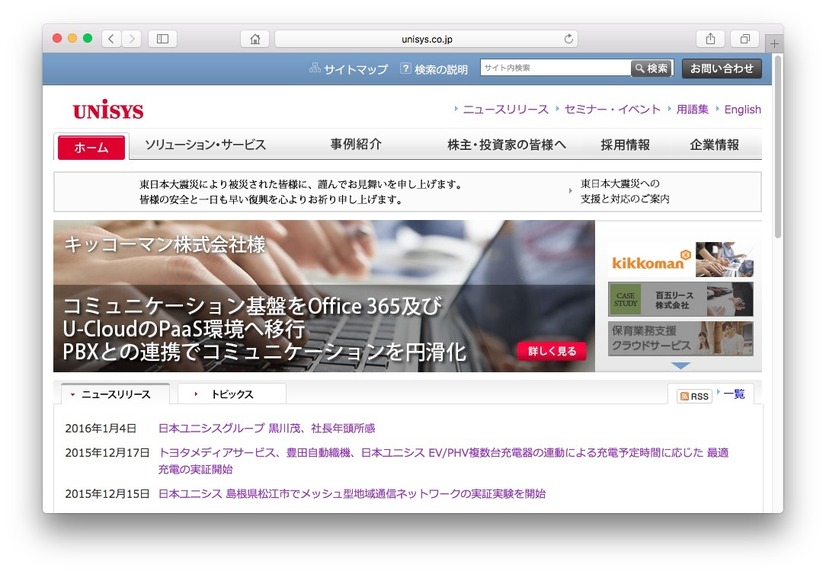Select the kikkoman banner thumbnail
This screenshot has width=826, height=574.
click(x=681, y=260)
